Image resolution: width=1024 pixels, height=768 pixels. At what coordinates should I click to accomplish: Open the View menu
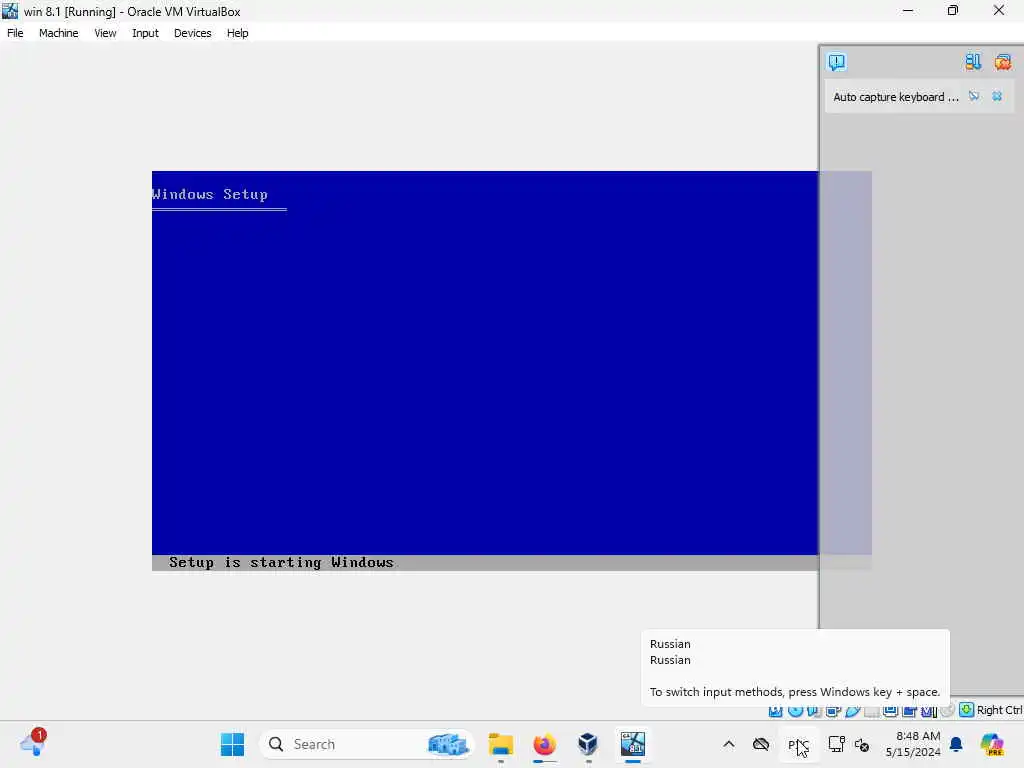coord(105,33)
